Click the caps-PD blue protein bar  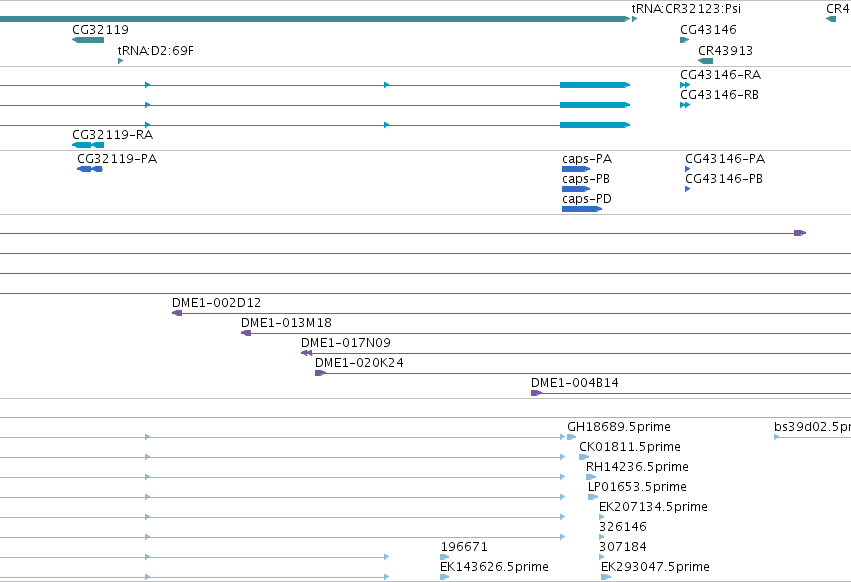[582, 209]
